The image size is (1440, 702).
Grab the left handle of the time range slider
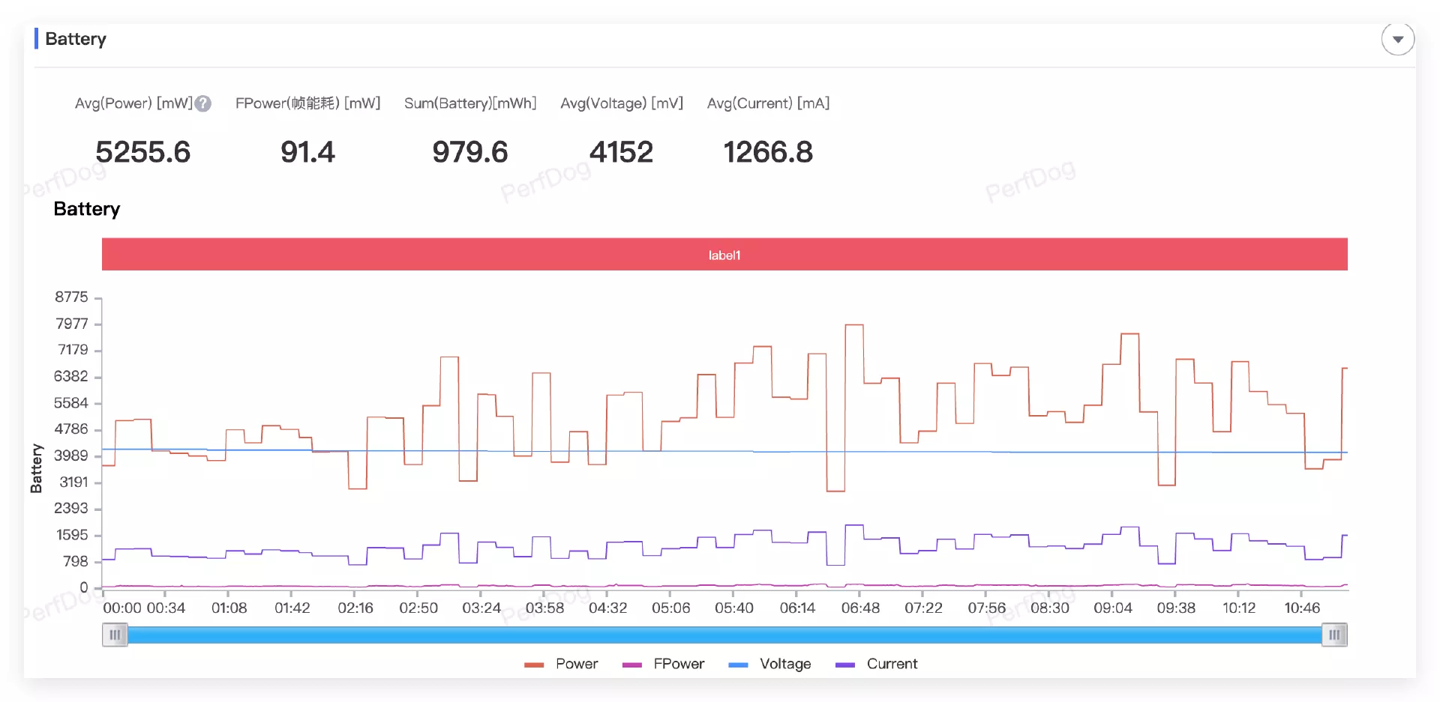(115, 634)
